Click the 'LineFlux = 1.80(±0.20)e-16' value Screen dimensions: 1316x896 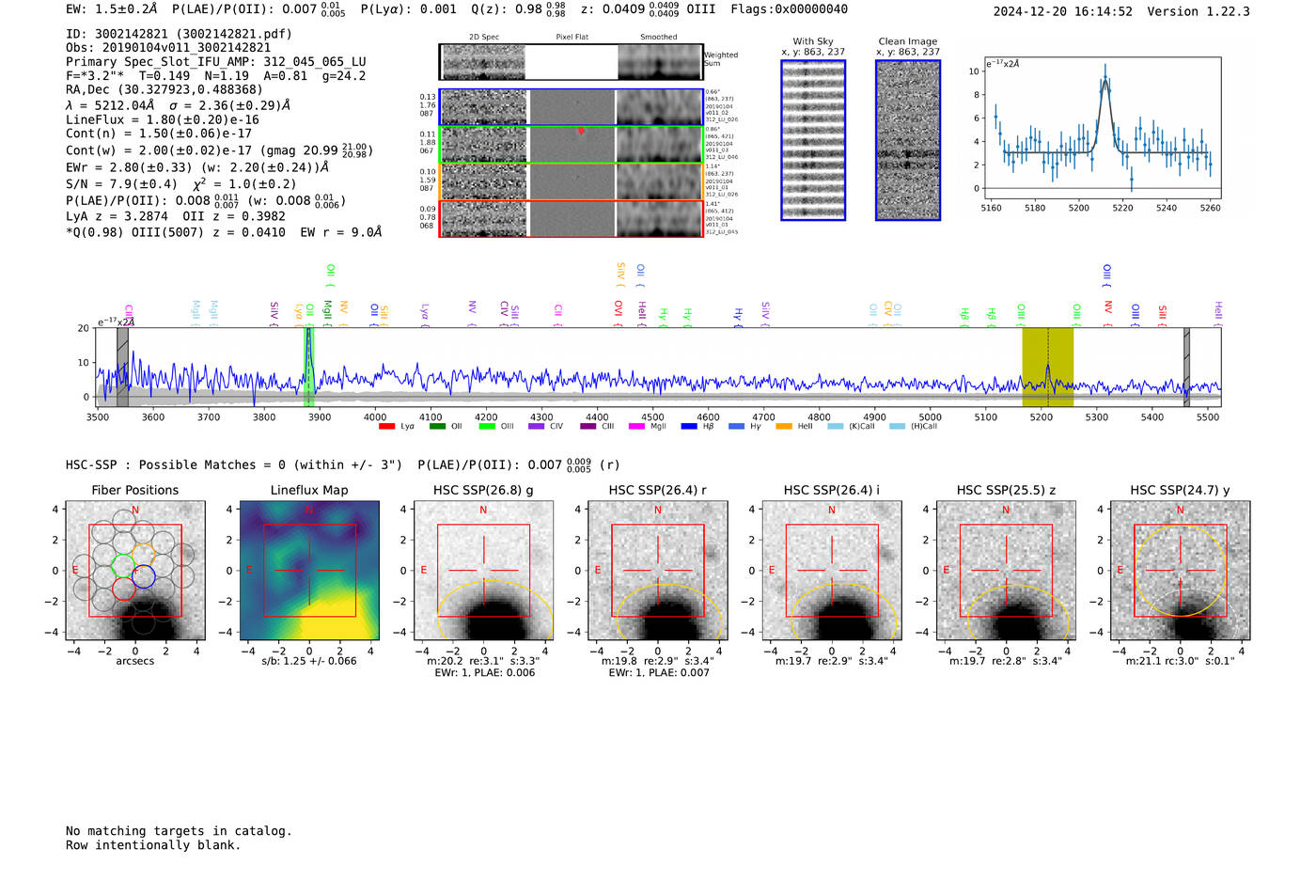click(163, 119)
